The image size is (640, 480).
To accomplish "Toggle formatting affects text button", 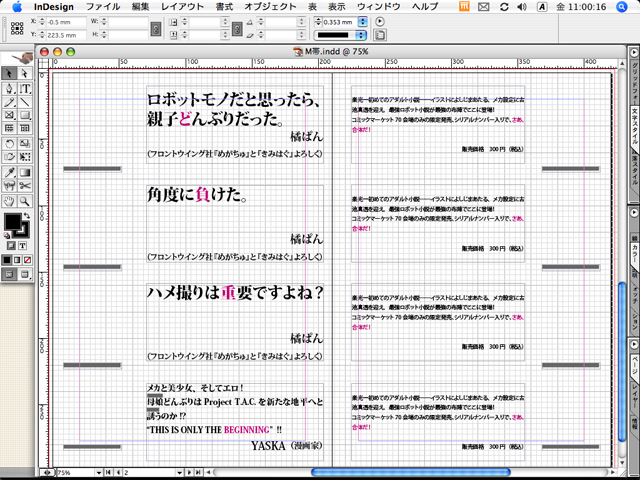I will (24, 245).
